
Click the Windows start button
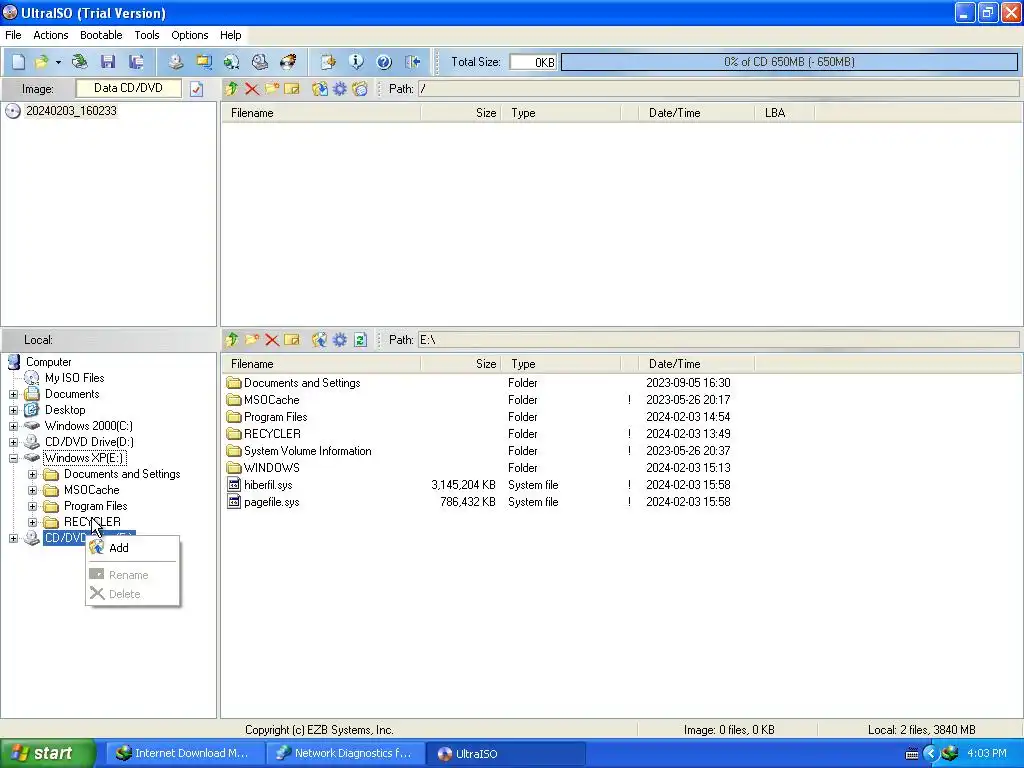pos(48,754)
